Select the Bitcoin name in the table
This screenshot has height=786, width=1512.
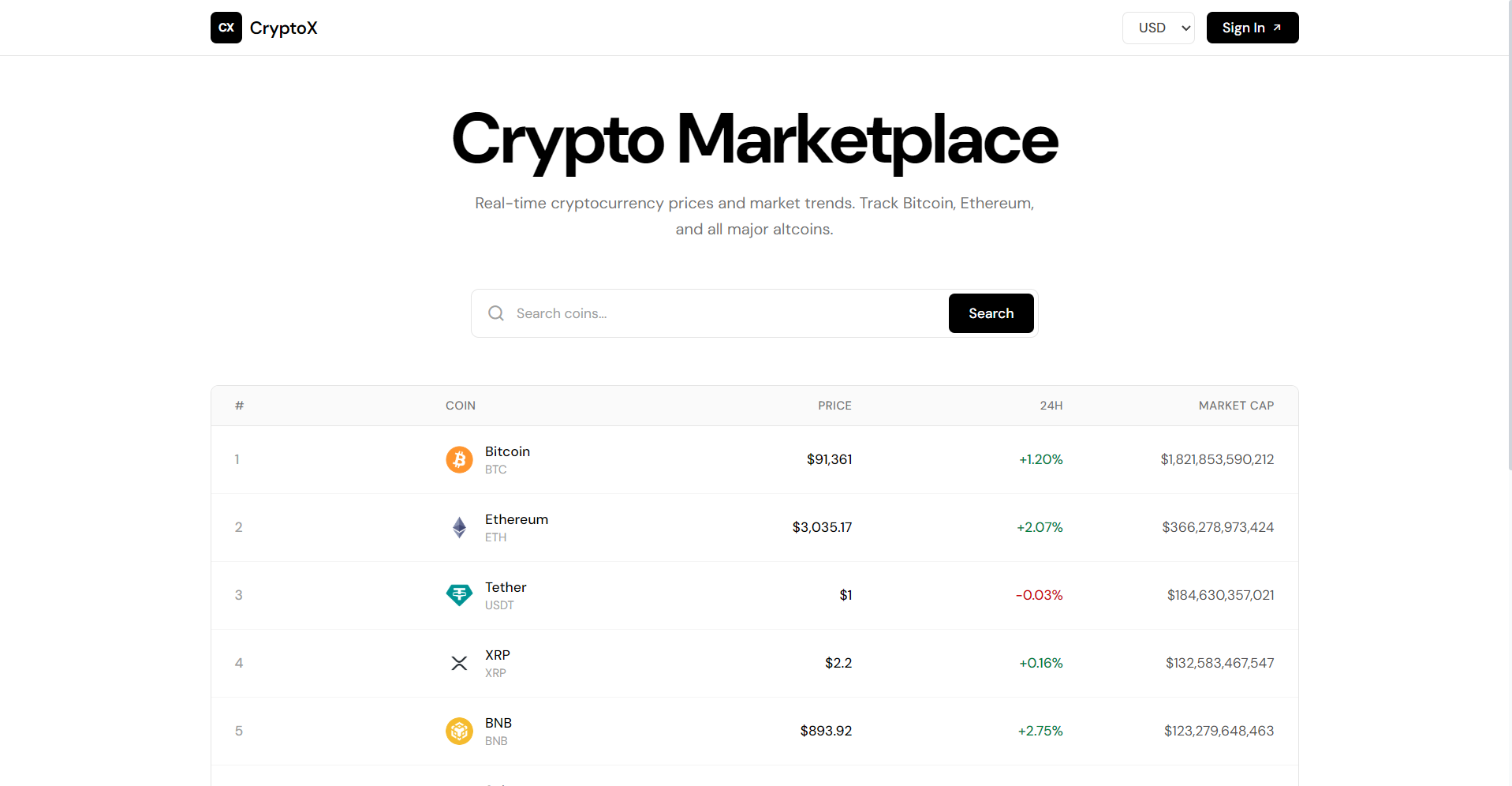pos(507,451)
